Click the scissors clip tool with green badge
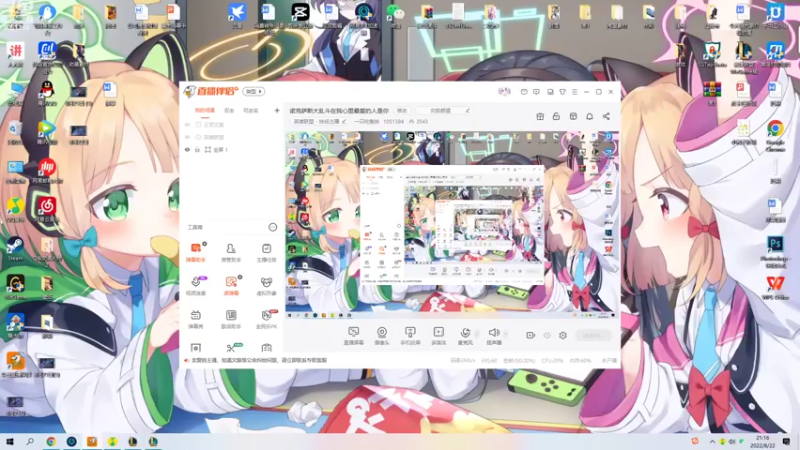Image resolution: width=800 pixels, height=450 pixels. [232, 347]
